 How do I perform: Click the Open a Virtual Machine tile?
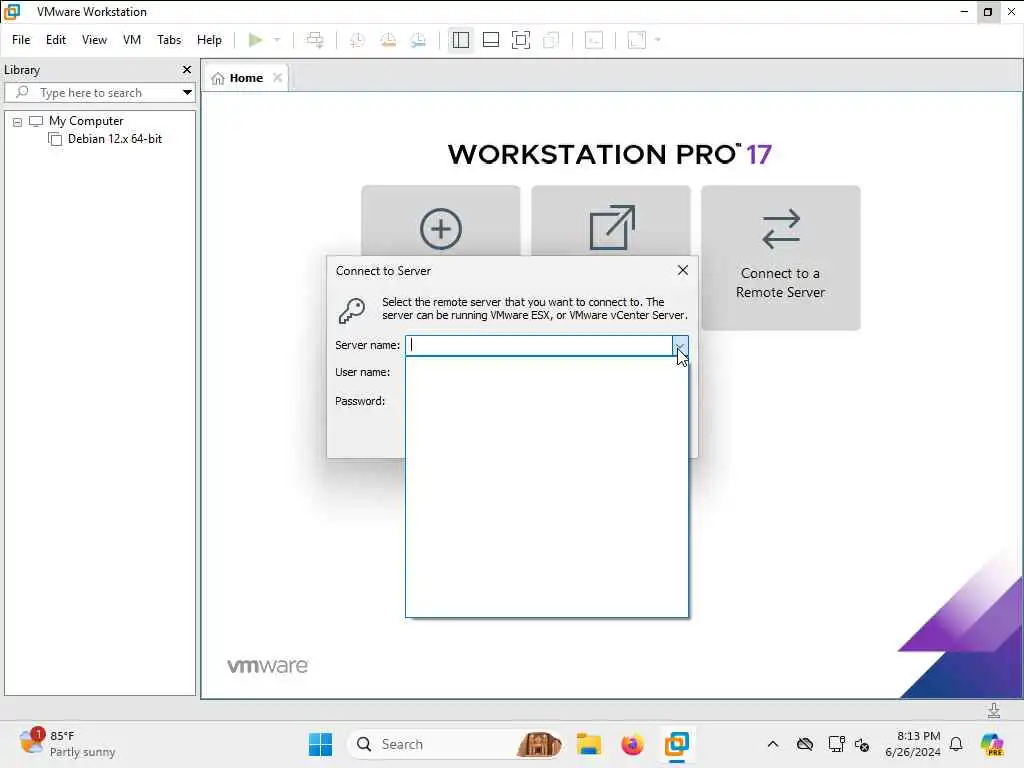click(611, 220)
